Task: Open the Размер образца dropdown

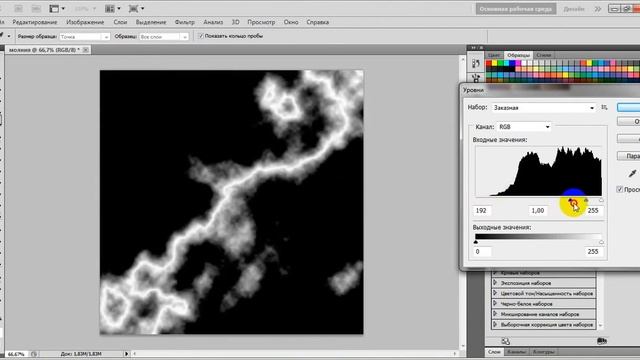Action: 84,37
